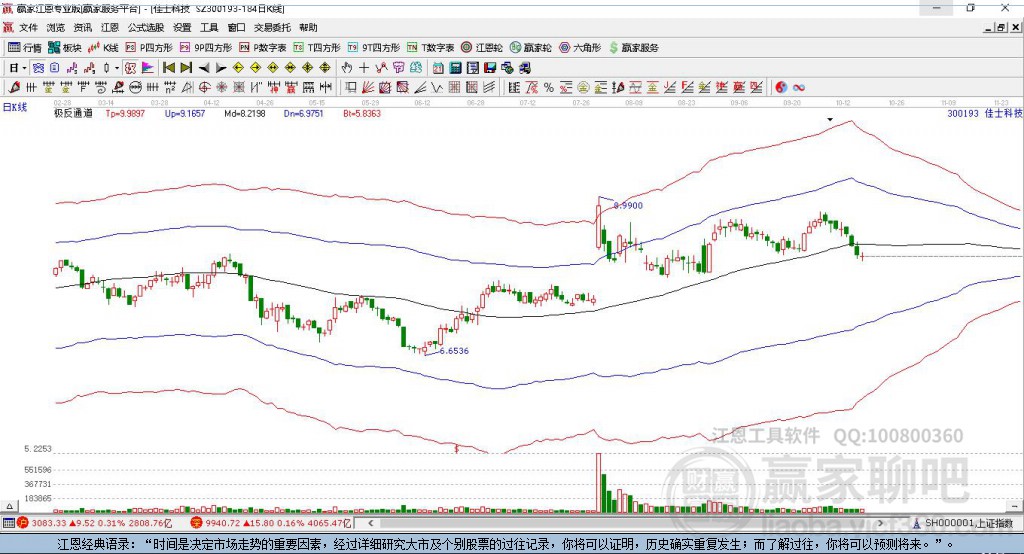Viewport: 1024px width, 554px height.
Task: Click the 板块 toolbar button
Action: [x=64, y=48]
